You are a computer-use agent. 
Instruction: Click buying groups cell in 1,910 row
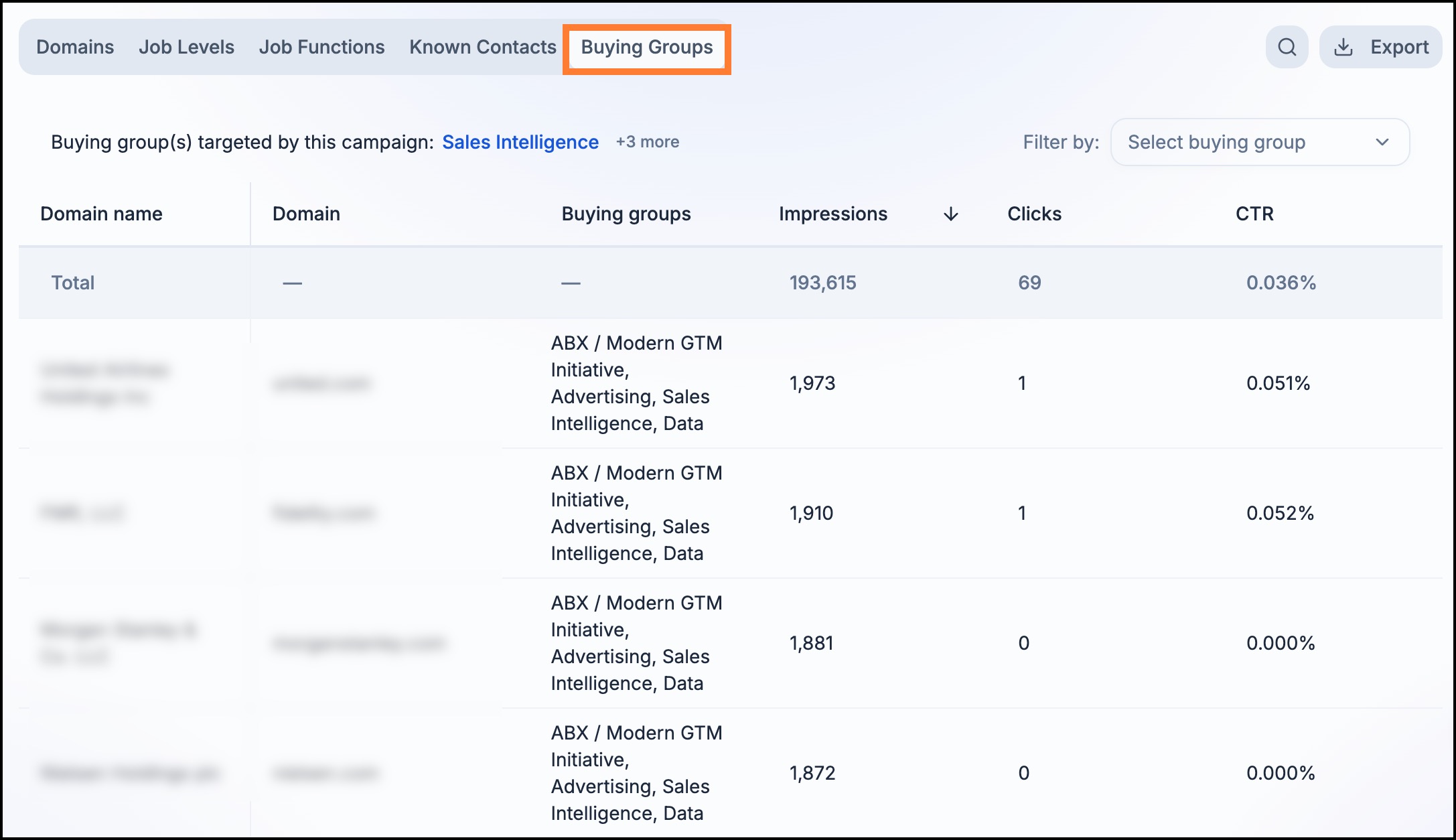636,513
